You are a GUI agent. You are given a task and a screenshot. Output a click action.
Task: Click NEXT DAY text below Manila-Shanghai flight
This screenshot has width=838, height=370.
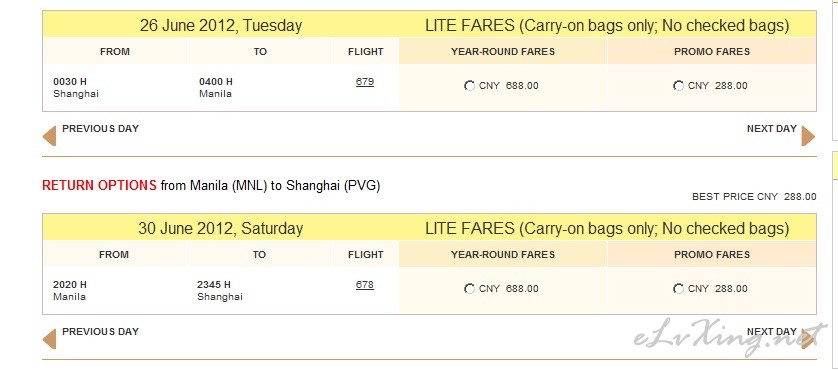click(772, 332)
